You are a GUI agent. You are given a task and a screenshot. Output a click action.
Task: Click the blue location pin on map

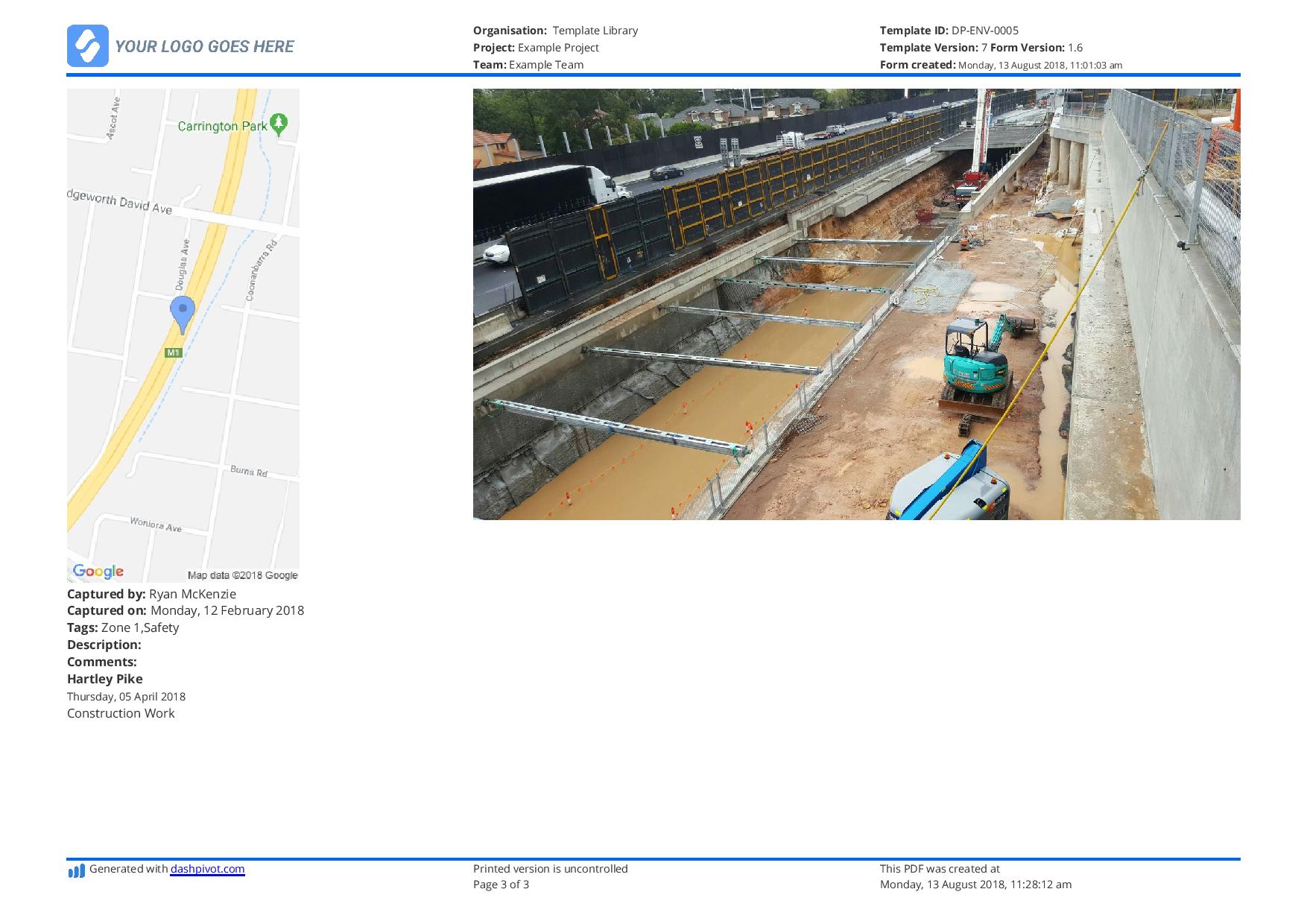point(183,314)
